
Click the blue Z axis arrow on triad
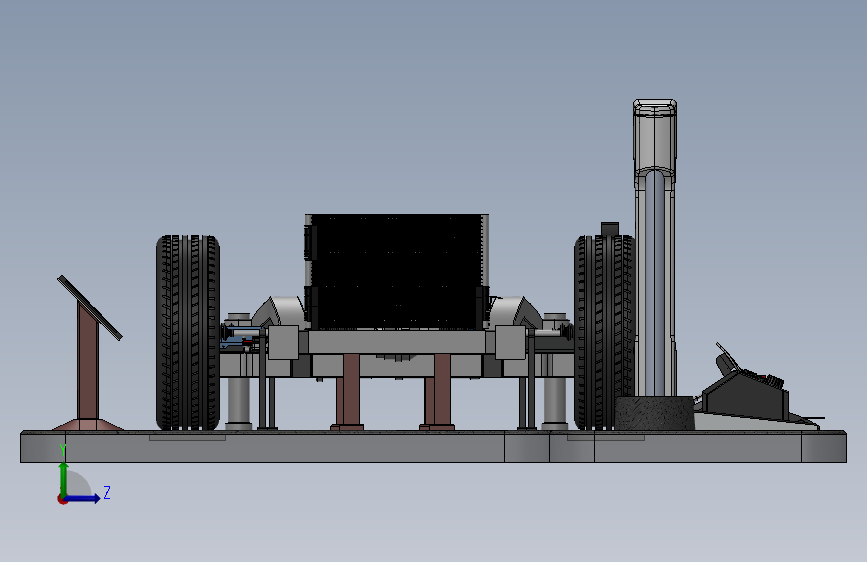(83, 498)
